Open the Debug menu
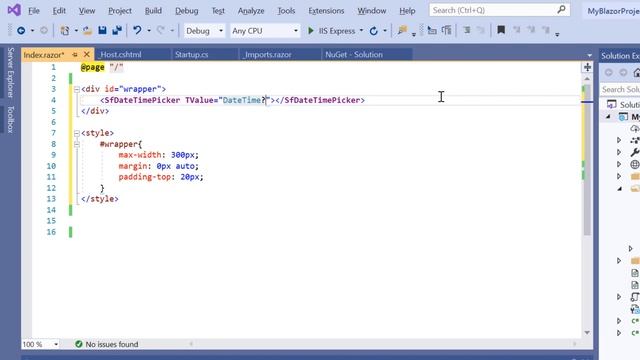 pyautogui.click(x=187, y=11)
